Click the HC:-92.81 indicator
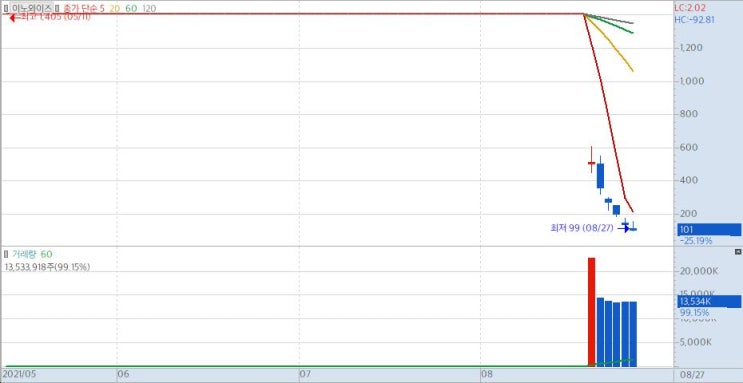Image resolution: width=743 pixels, height=383 pixels. pyautogui.click(x=695, y=20)
